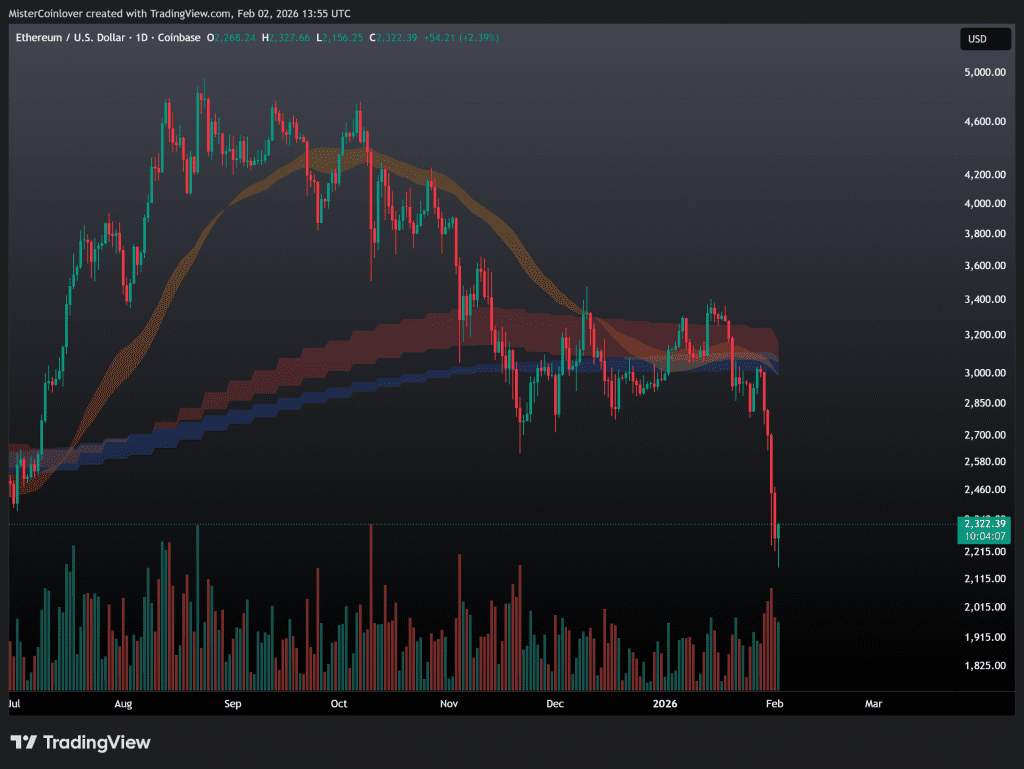
Task: Select the Coinbase exchange label in the legend
Action: point(180,37)
